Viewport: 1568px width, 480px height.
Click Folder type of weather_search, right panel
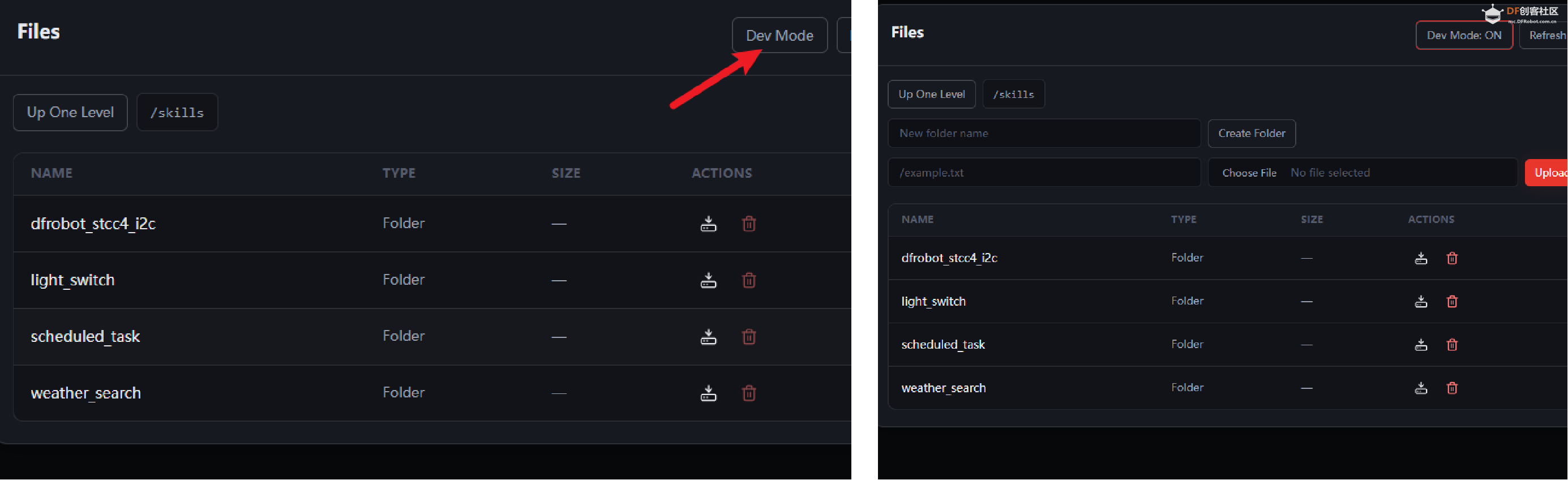coord(1188,388)
